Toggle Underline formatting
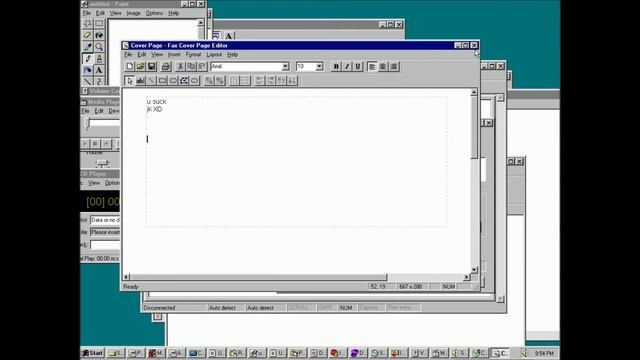 358,66
